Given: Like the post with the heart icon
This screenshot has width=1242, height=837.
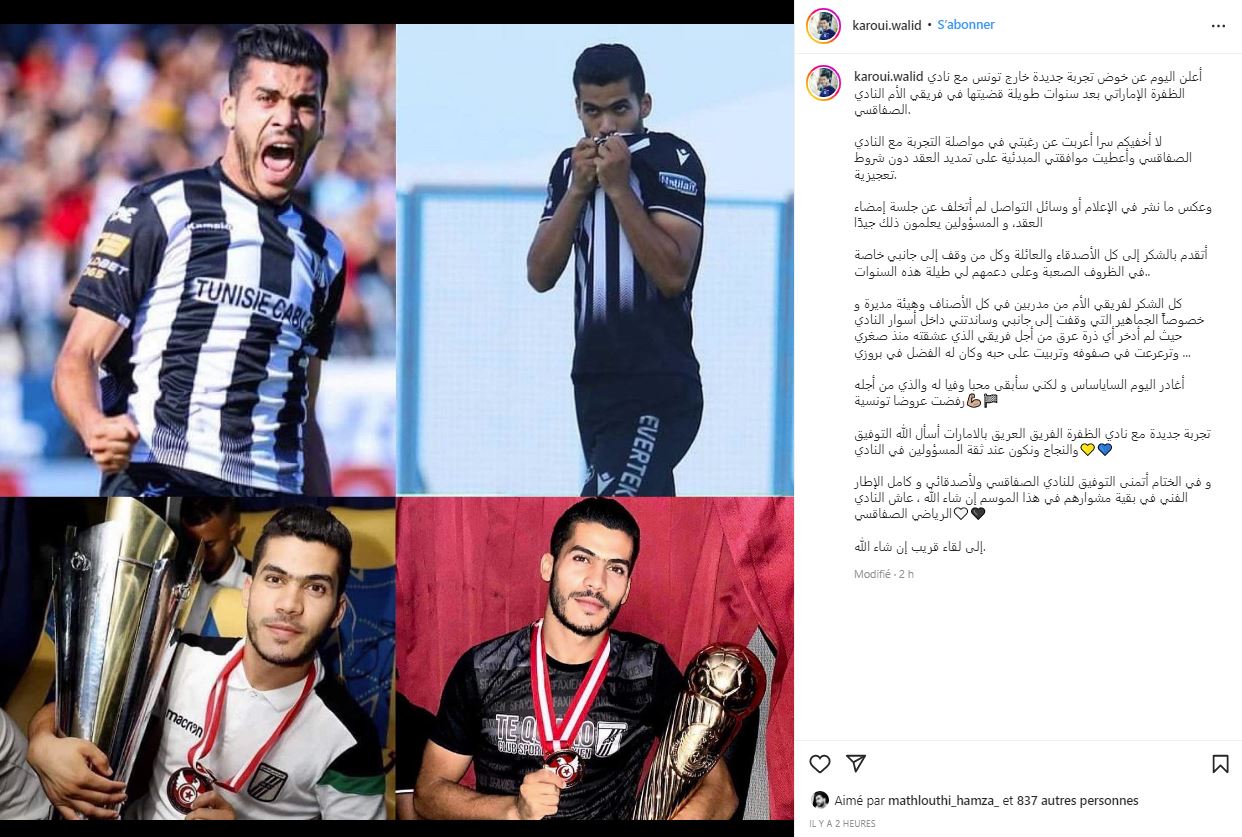Looking at the screenshot, I should [820, 764].
